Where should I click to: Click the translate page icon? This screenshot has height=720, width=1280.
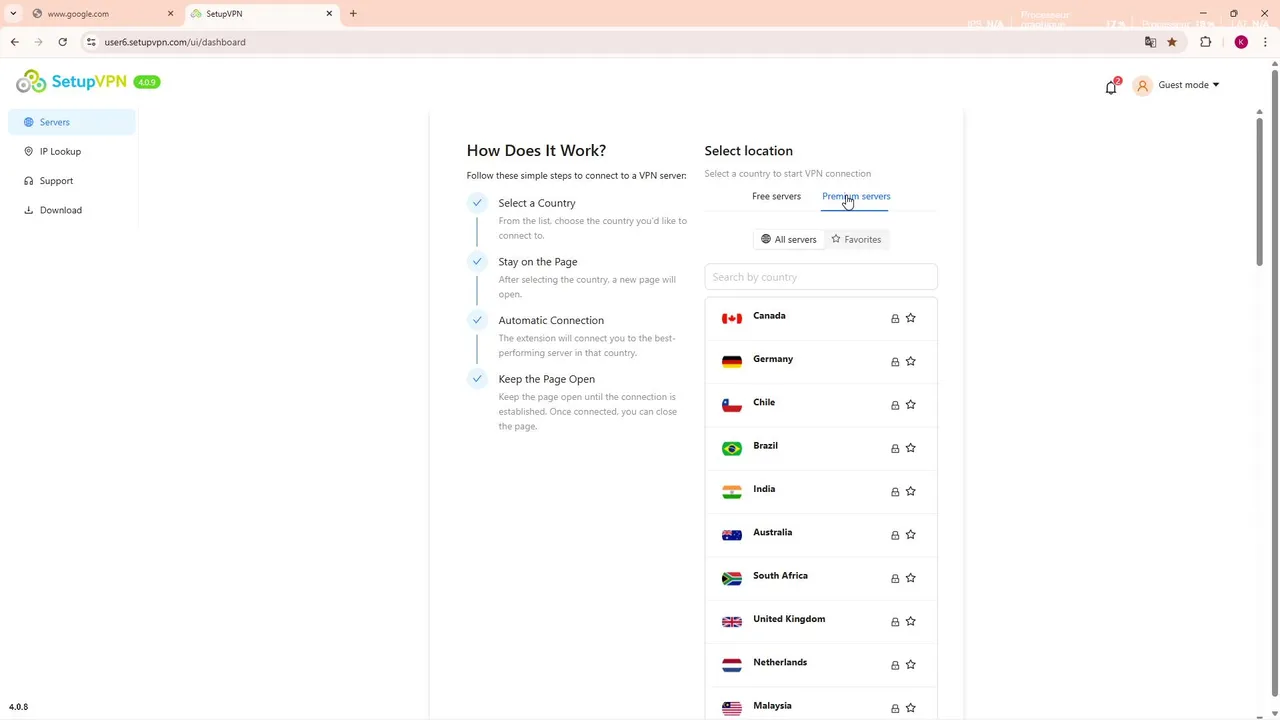(x=1150, y=42)
